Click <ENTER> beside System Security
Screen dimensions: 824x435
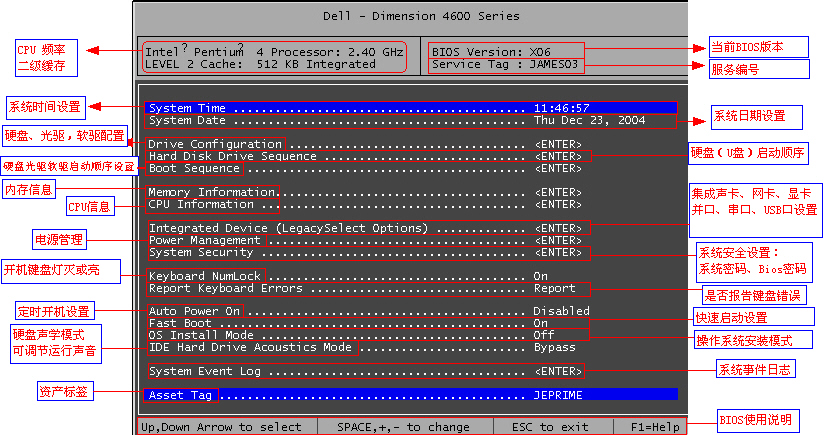click(559, 252)
